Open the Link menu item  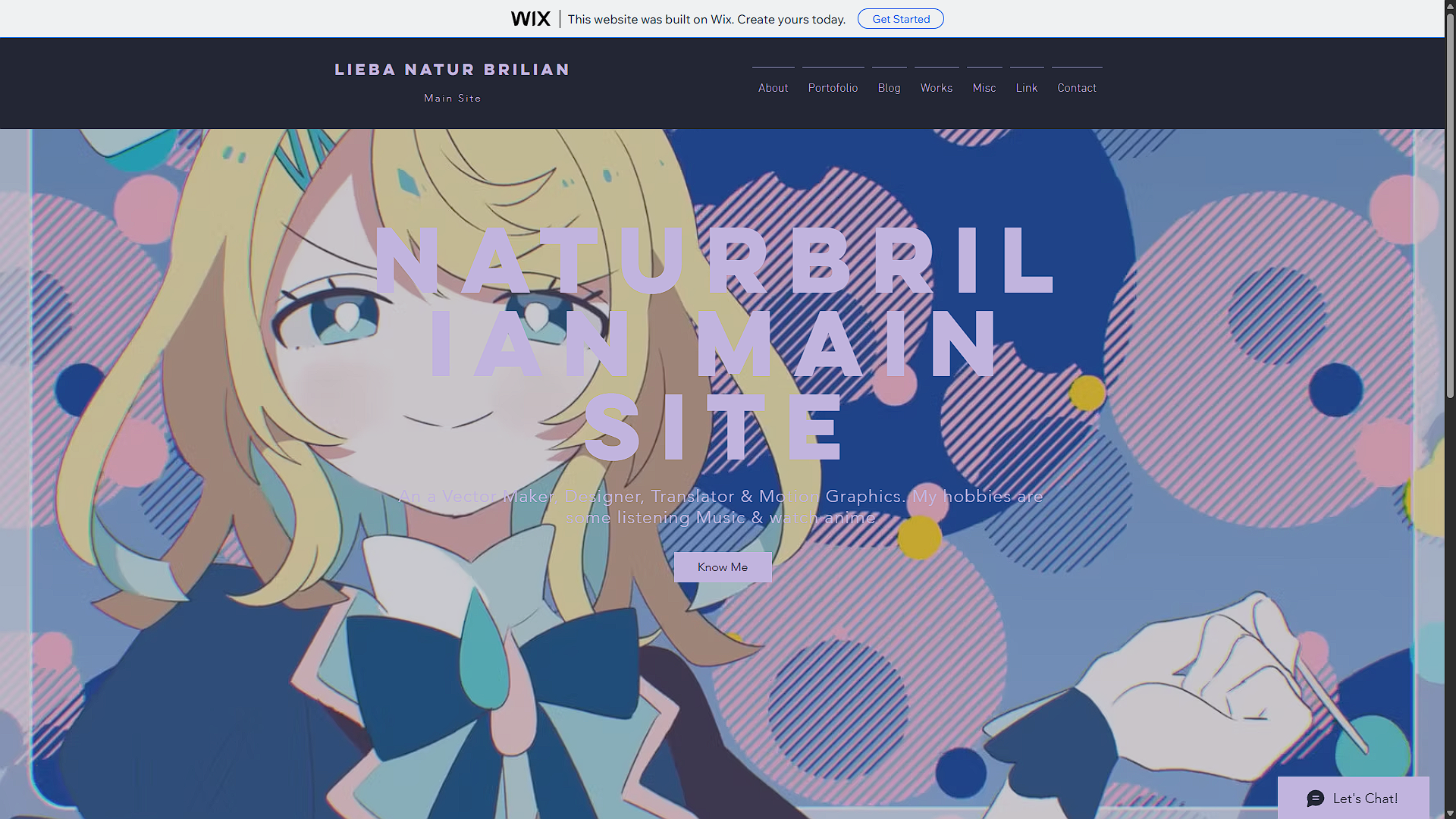[x=1026, y=88]
